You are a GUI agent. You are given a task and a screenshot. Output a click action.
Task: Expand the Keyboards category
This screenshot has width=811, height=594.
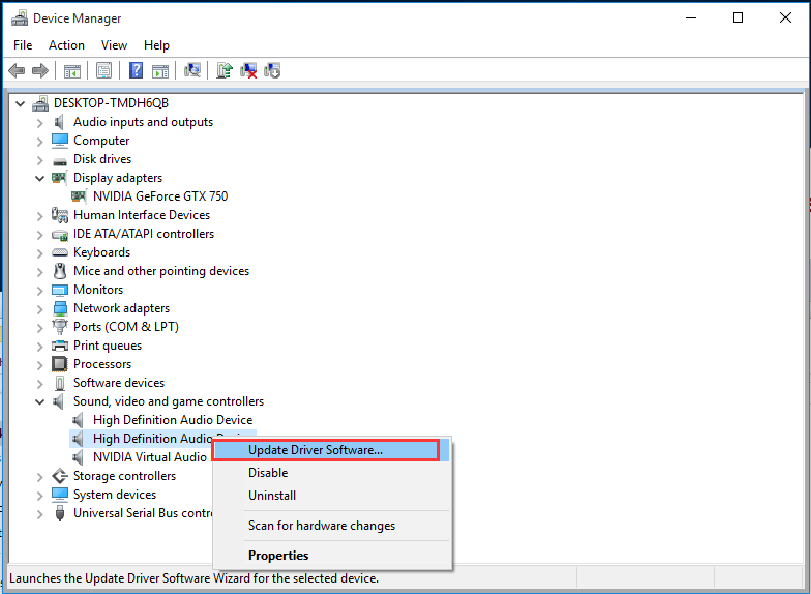(38, 252)
